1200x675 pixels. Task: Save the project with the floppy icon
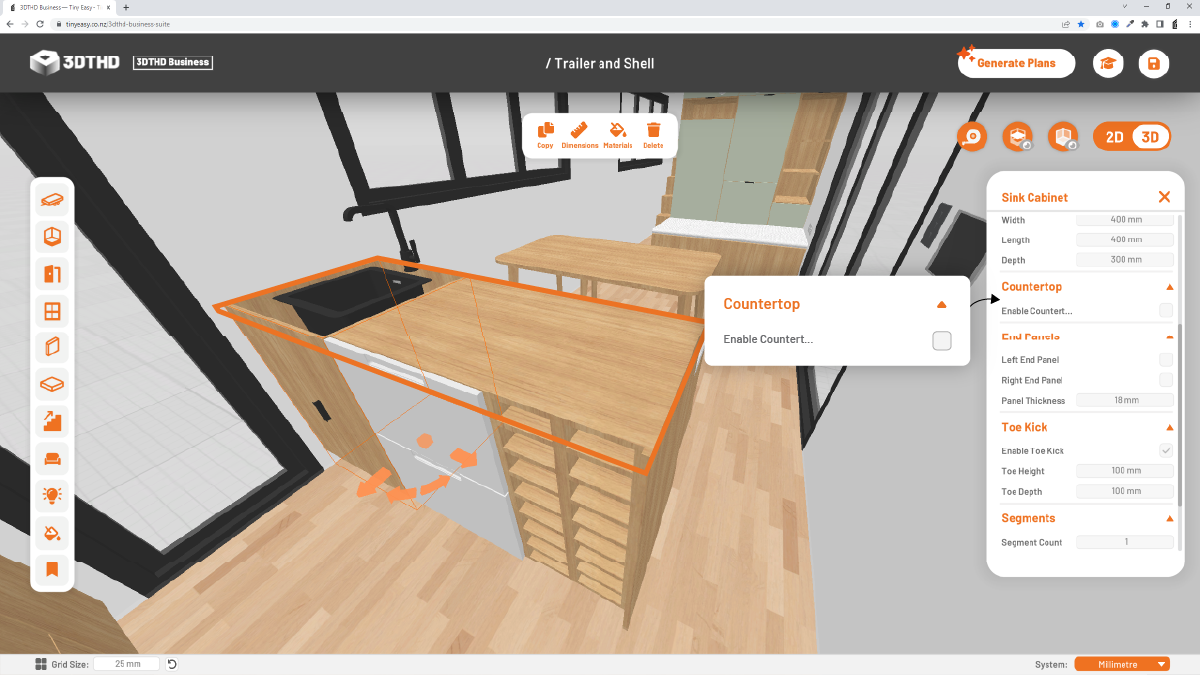[1154, 63]
